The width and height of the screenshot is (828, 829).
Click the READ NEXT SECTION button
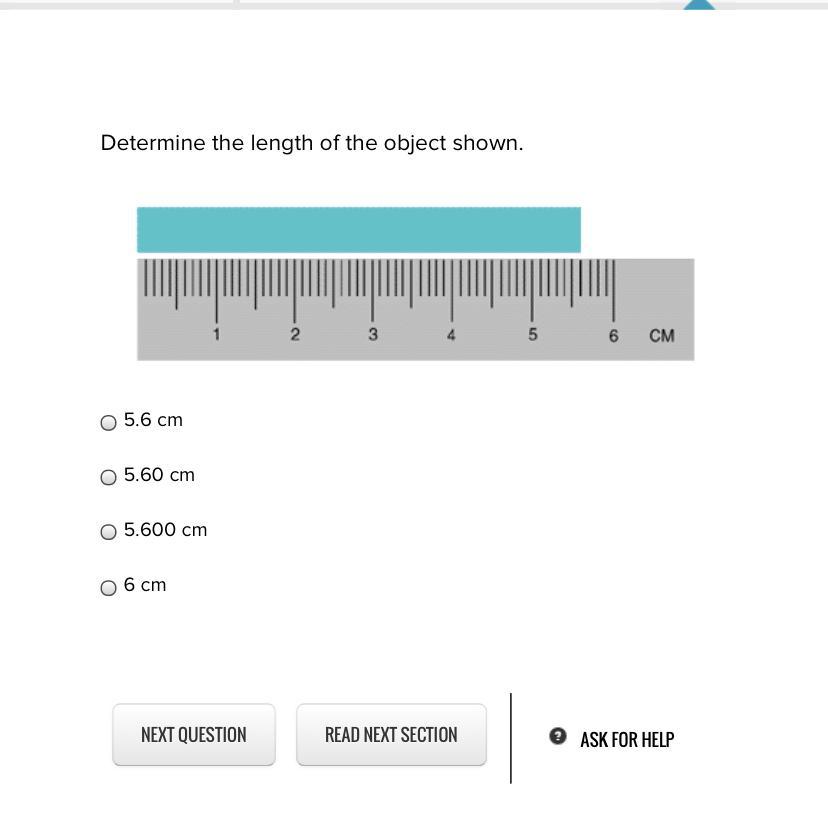pyautogui.click(x=391, y=734)
